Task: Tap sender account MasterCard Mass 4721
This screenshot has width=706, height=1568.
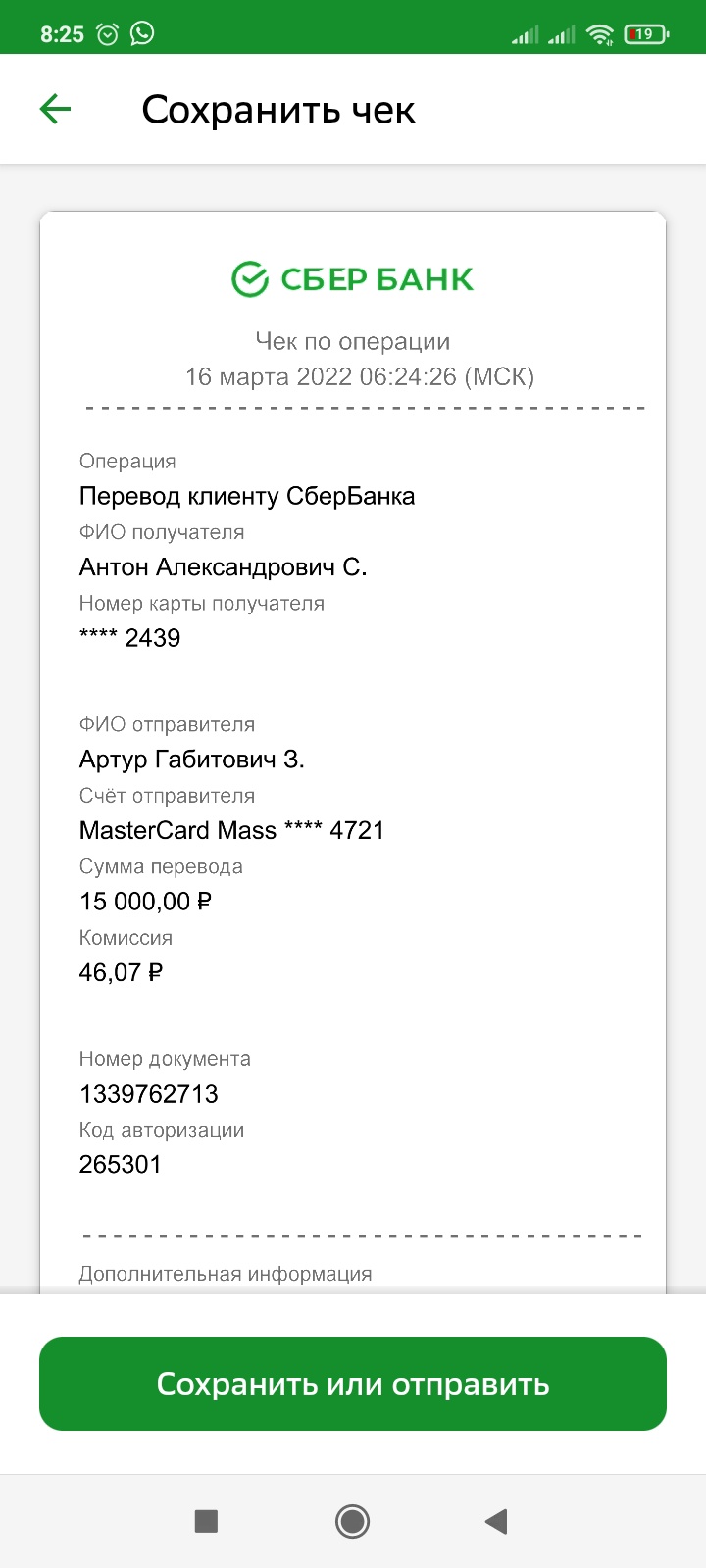Action: click(231, 830)
